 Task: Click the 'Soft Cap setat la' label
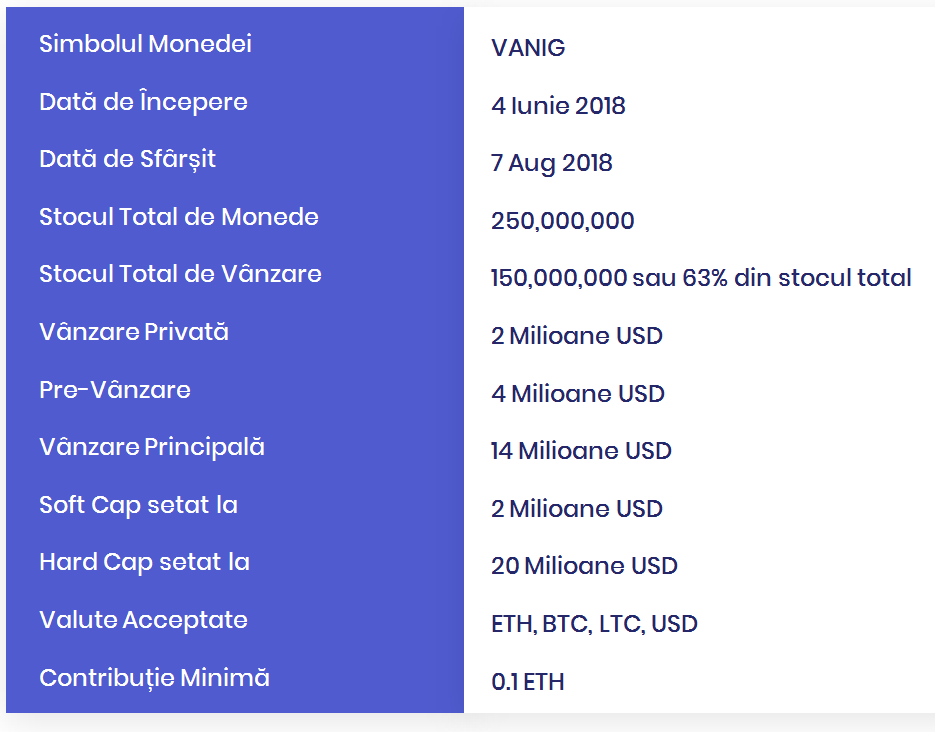[138, 505]
